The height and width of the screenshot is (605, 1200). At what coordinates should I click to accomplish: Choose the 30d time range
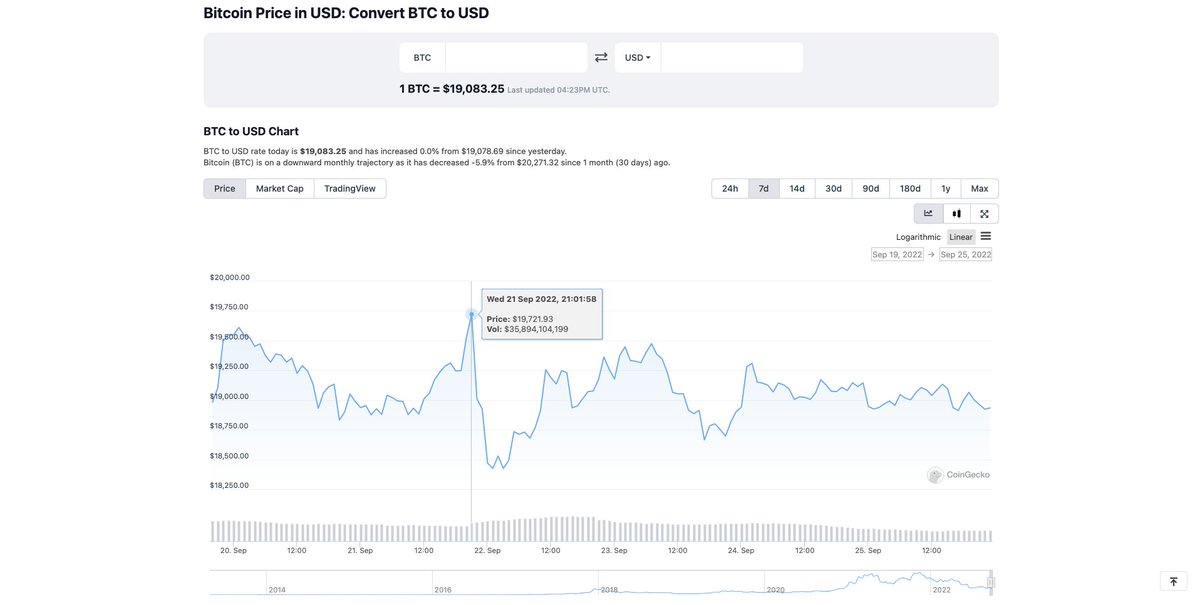point(833,188)
